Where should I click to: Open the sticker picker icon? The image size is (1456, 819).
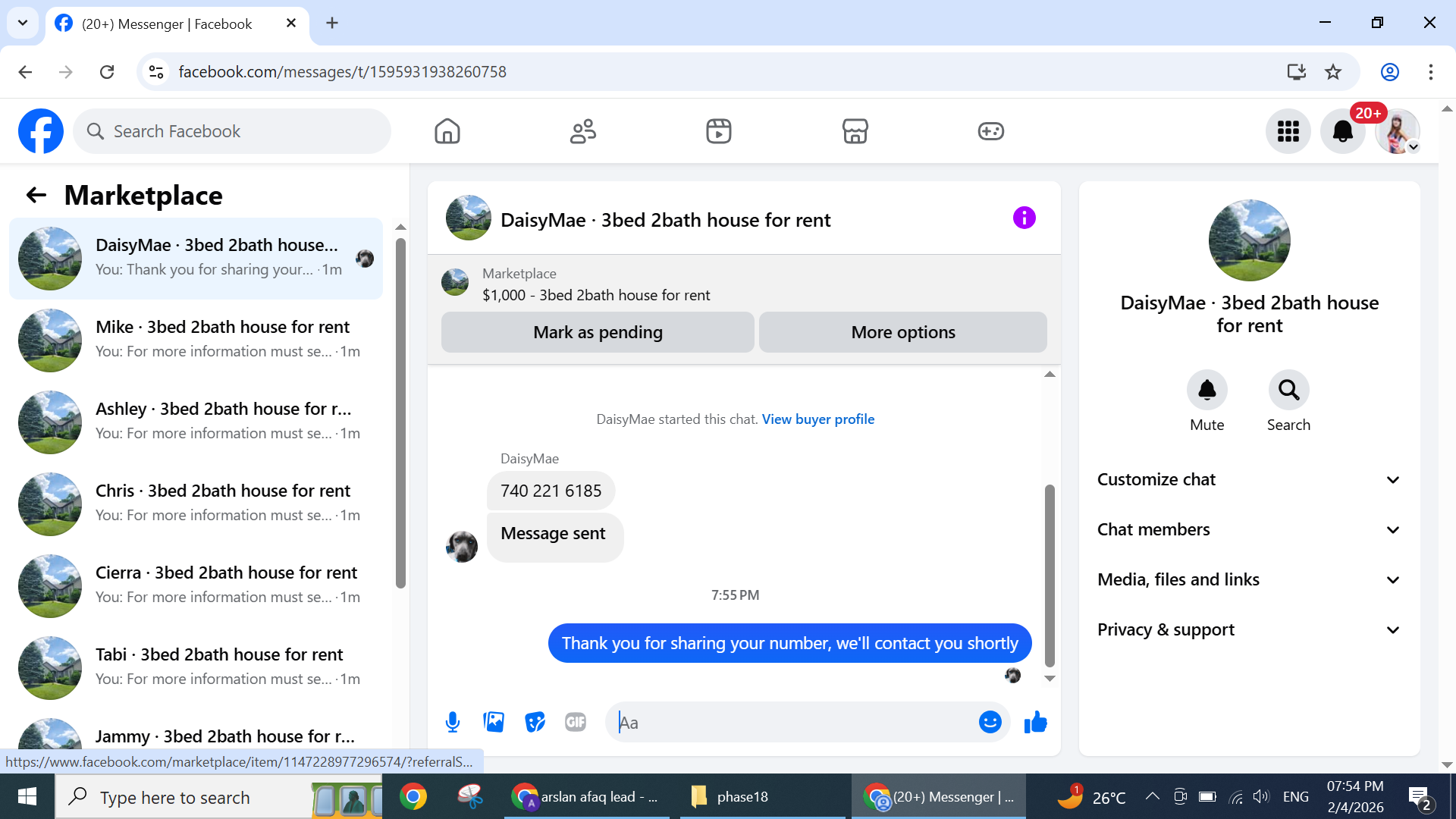click(x=535, y=722)
